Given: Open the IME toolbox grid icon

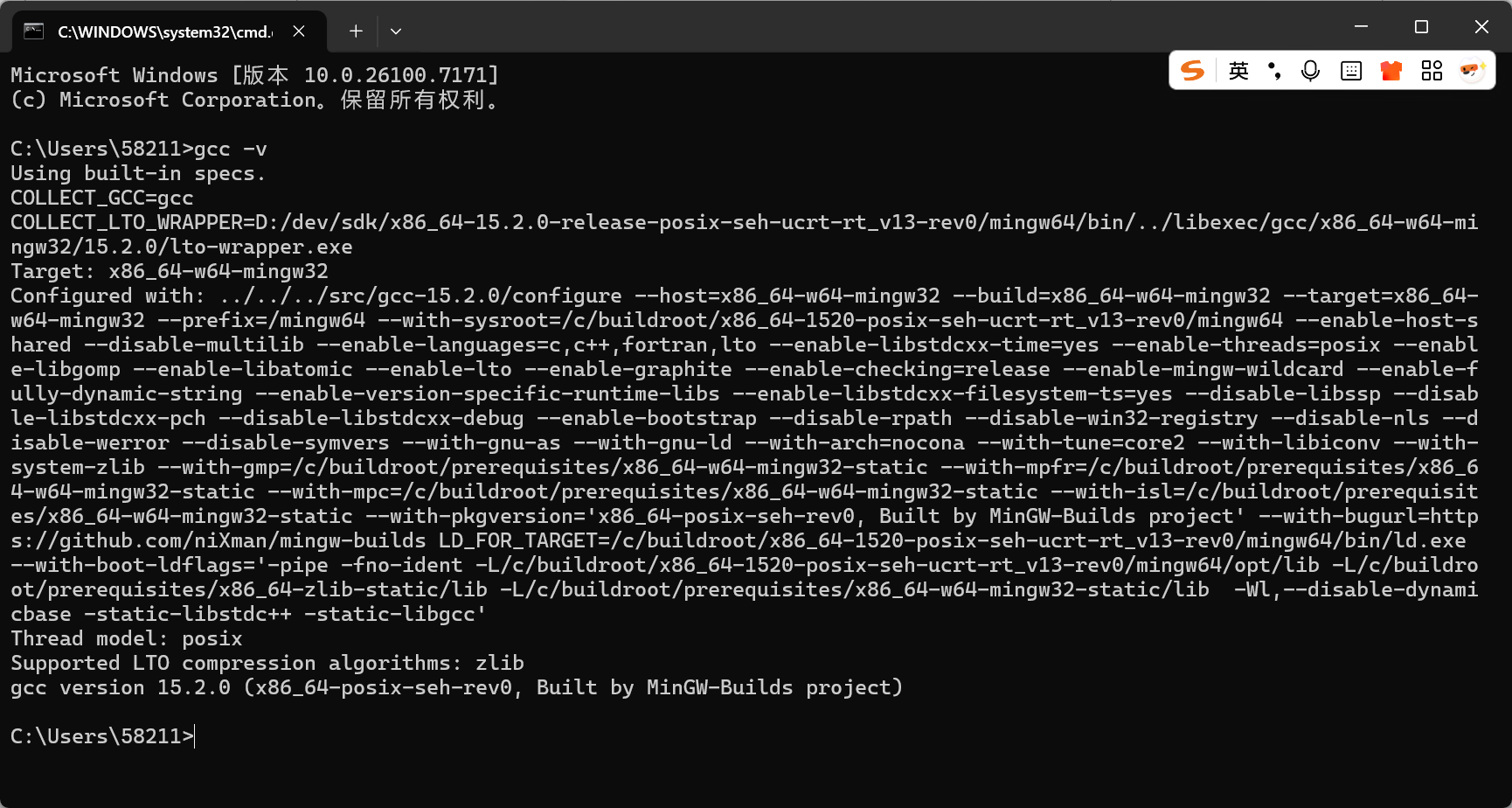Looking at the screenshot, I should 1432,71.
